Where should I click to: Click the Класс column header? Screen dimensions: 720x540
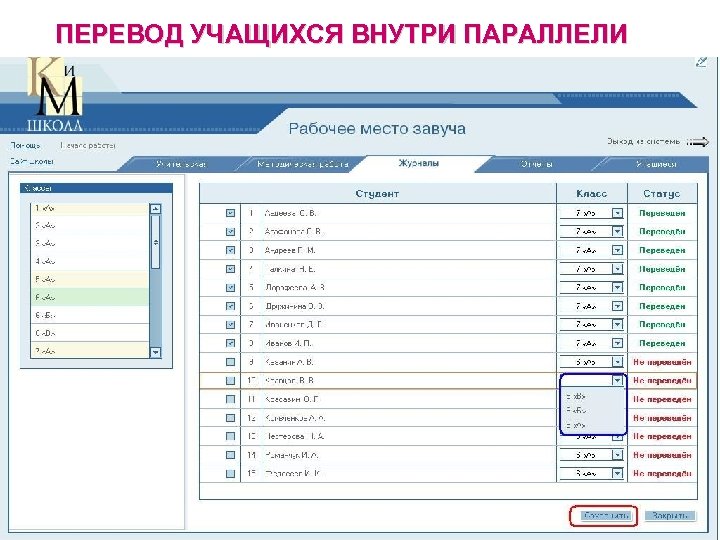coord(591,194)
